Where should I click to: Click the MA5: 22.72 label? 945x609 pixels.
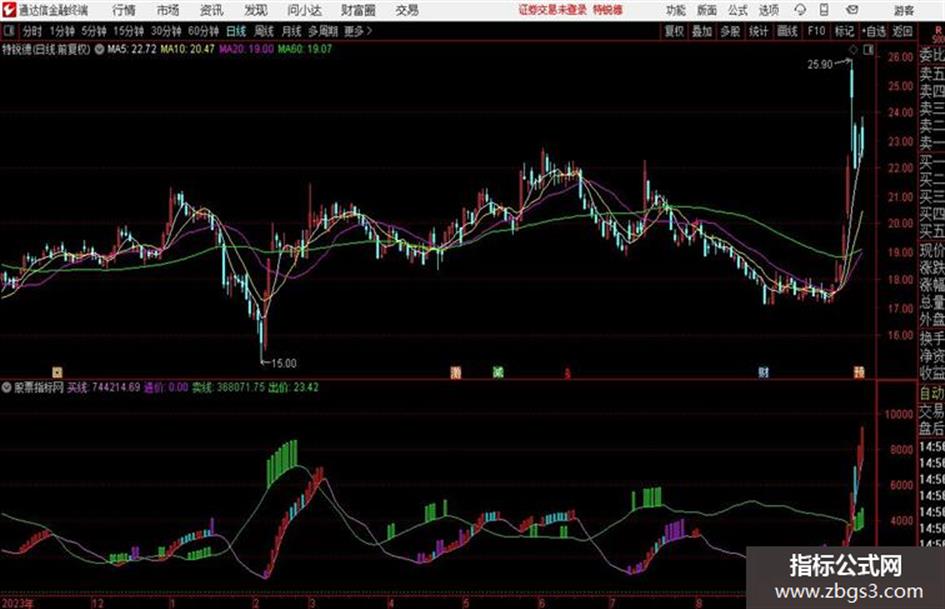131,49
